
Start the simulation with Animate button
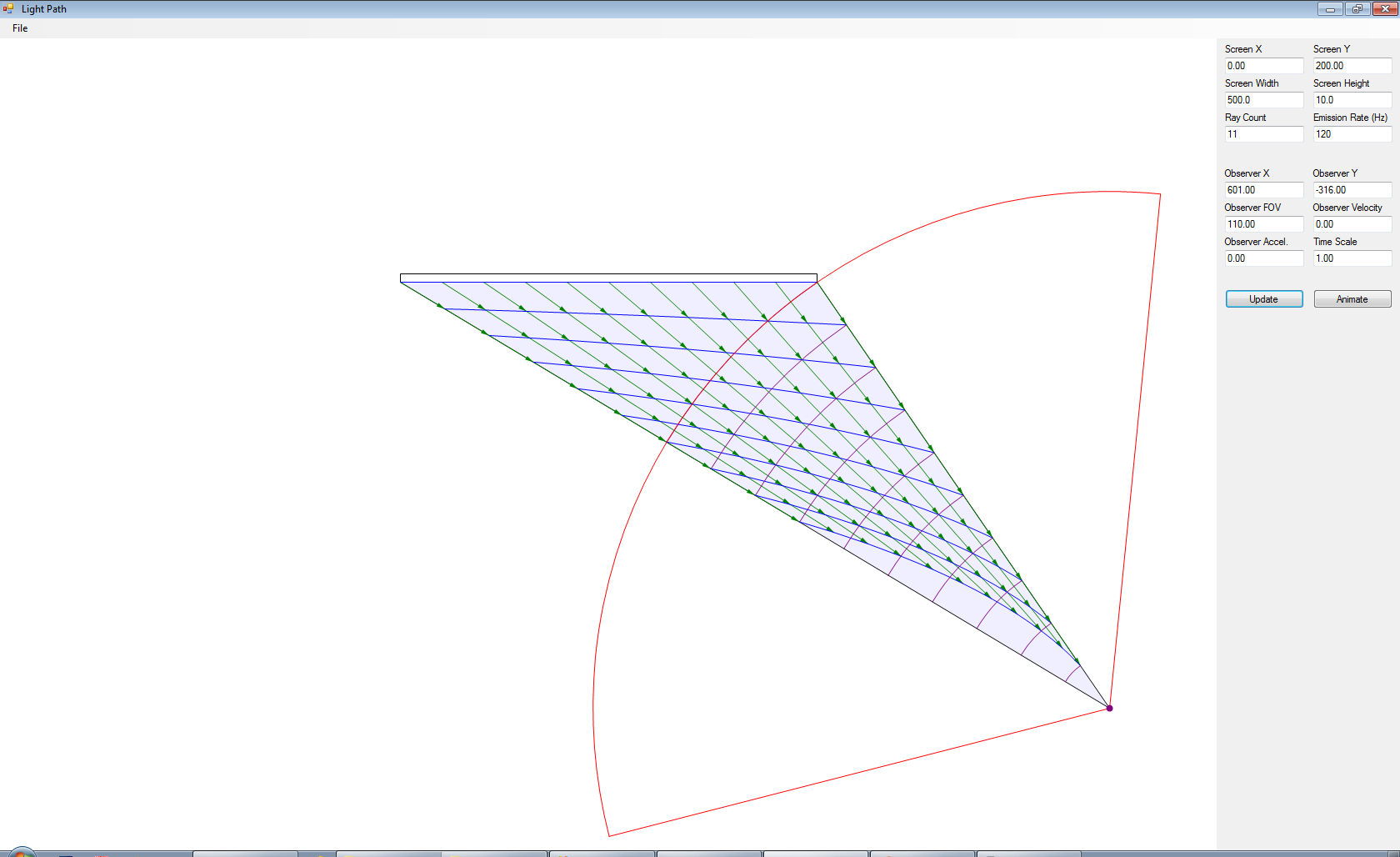point(1352,299)
